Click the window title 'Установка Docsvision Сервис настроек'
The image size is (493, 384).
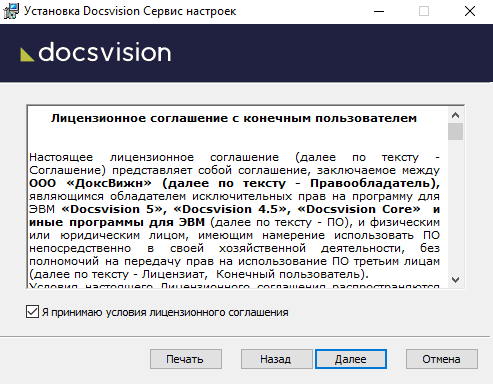pos(130,11)
